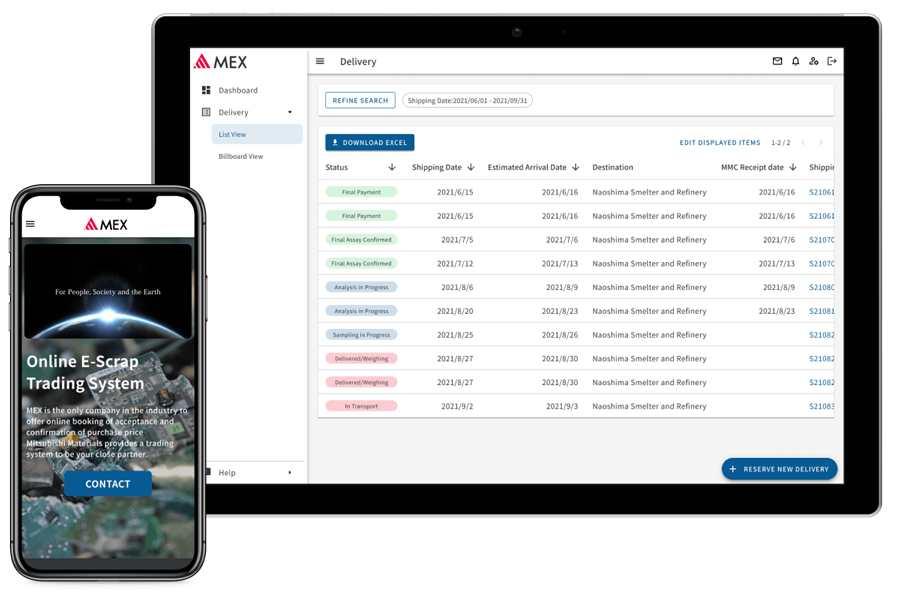Click the logout icon
900x597 pixels.
coord(832,61)
